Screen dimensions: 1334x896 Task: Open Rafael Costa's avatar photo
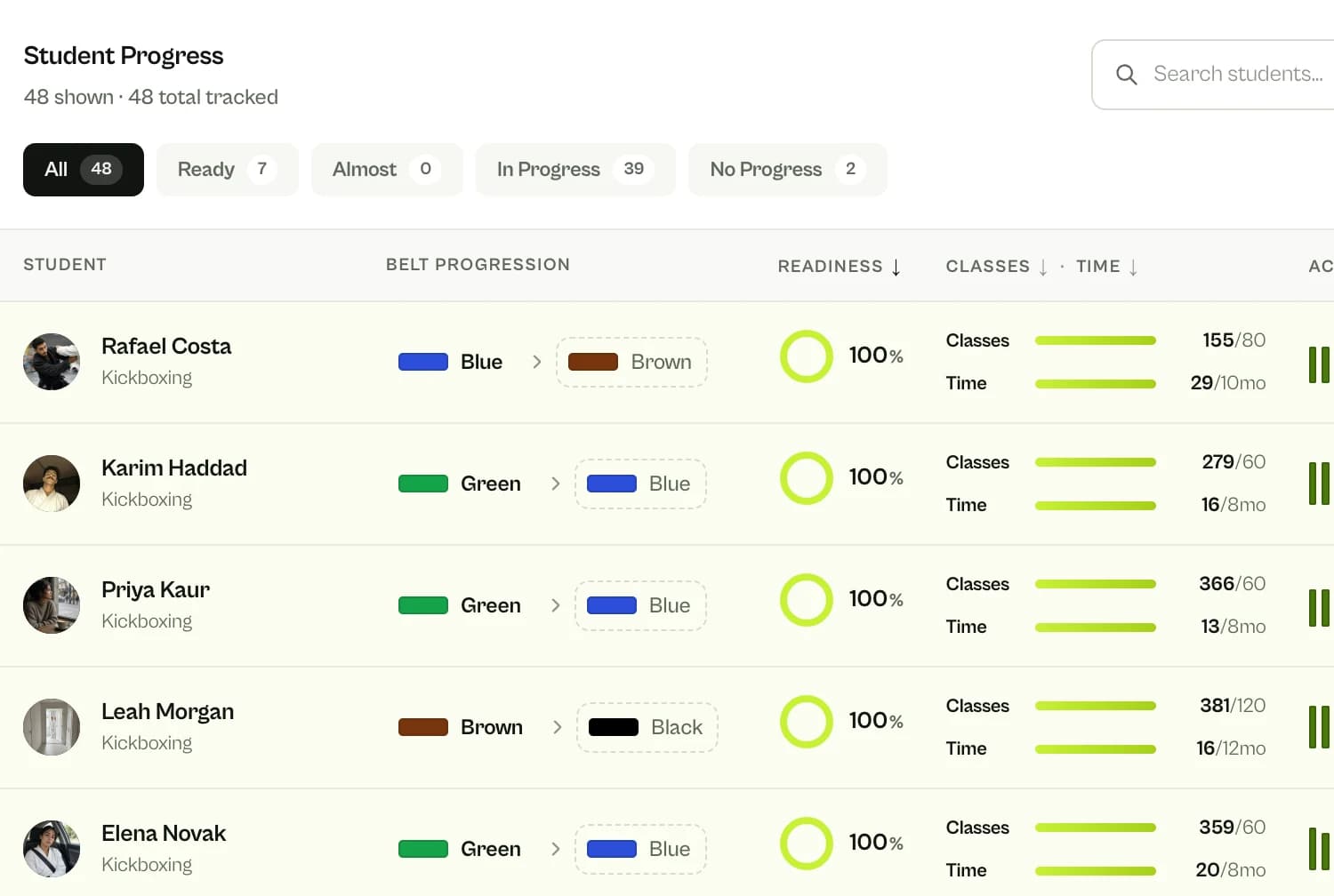click(52, 362)
